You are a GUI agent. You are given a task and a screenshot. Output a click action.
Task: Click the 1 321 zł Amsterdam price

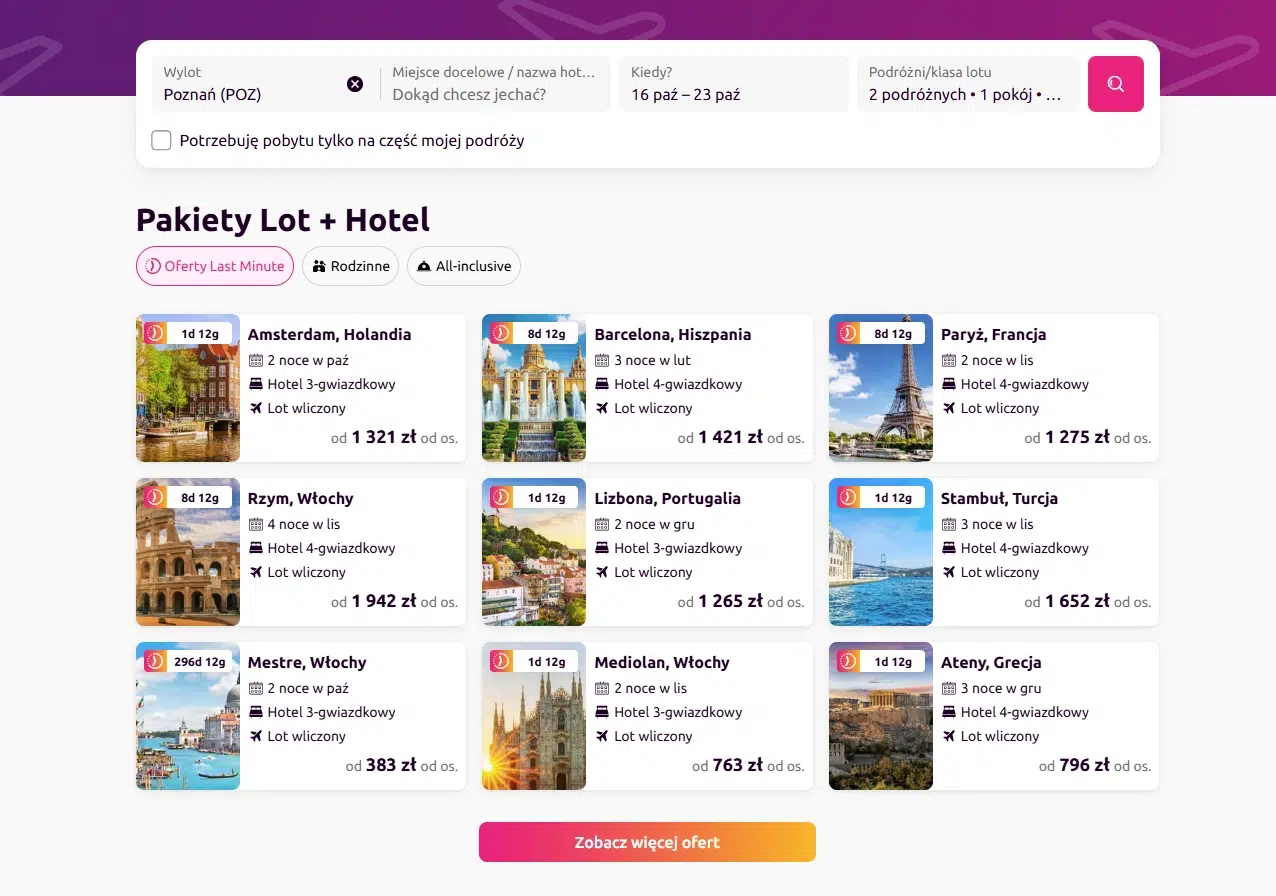click(x=384, y=437)
